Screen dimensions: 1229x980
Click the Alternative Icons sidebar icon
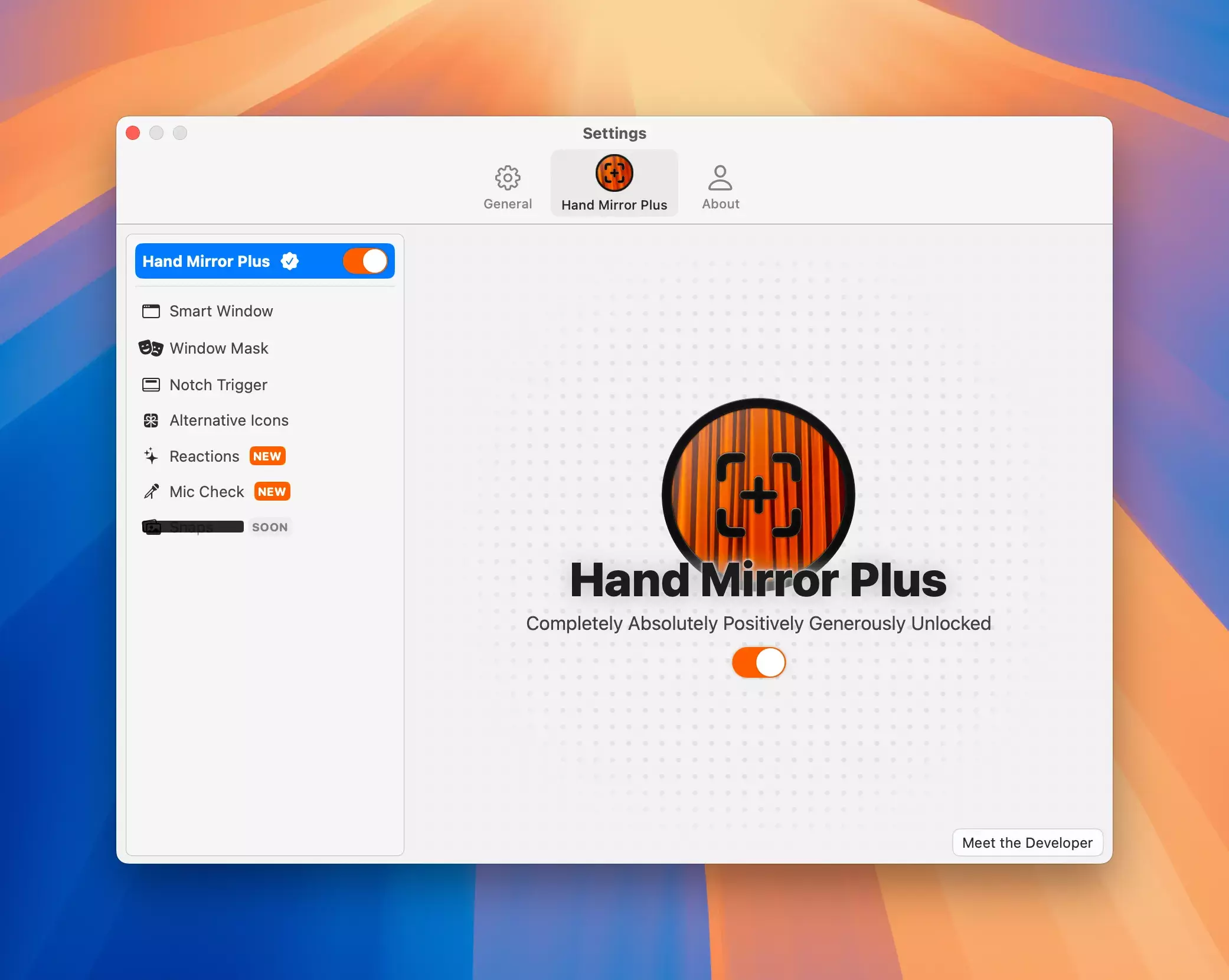coord(151,420)
